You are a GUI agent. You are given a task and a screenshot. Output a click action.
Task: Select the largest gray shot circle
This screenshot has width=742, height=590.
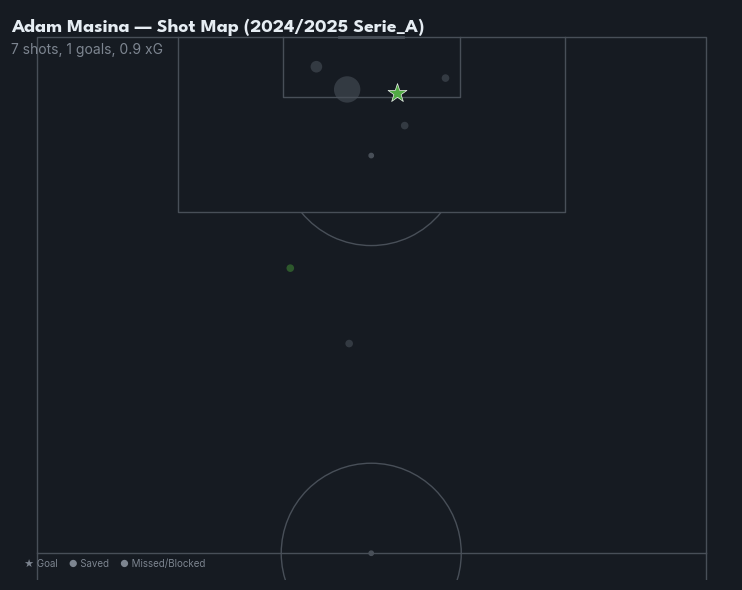coord(347,90)
